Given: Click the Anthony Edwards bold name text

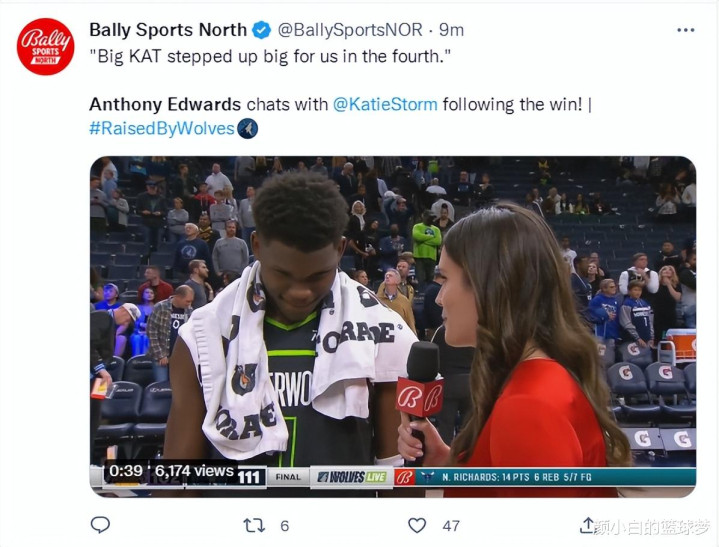Looking at the screenshot, I should coord(165,105).
